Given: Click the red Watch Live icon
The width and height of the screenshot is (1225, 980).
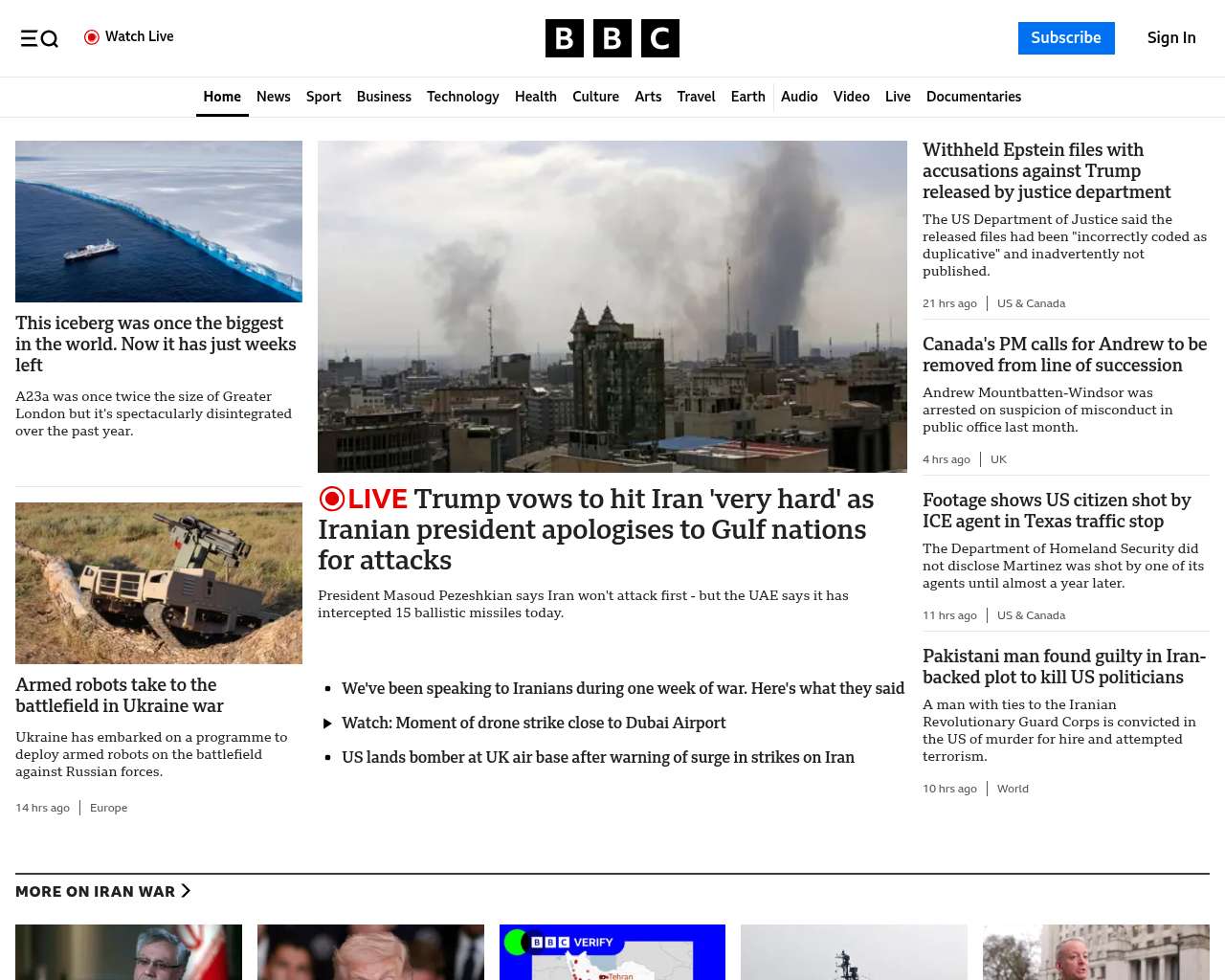Looking at the screenshot, I should (x=92, y=37).
